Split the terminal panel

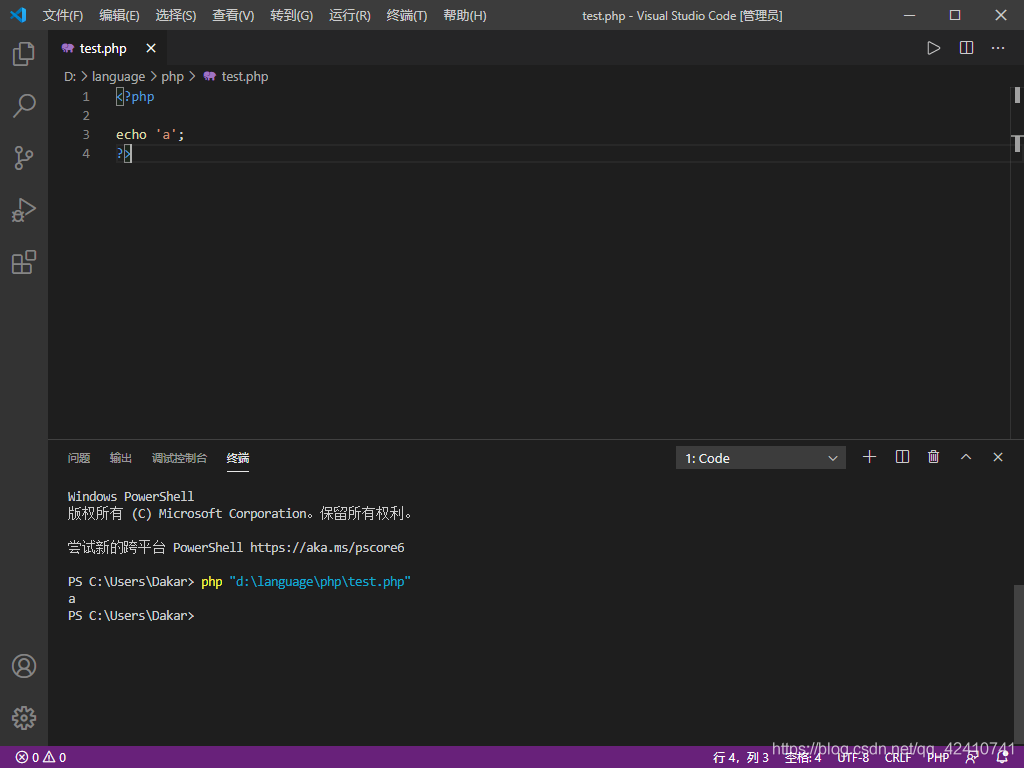(x=903, y=457)
